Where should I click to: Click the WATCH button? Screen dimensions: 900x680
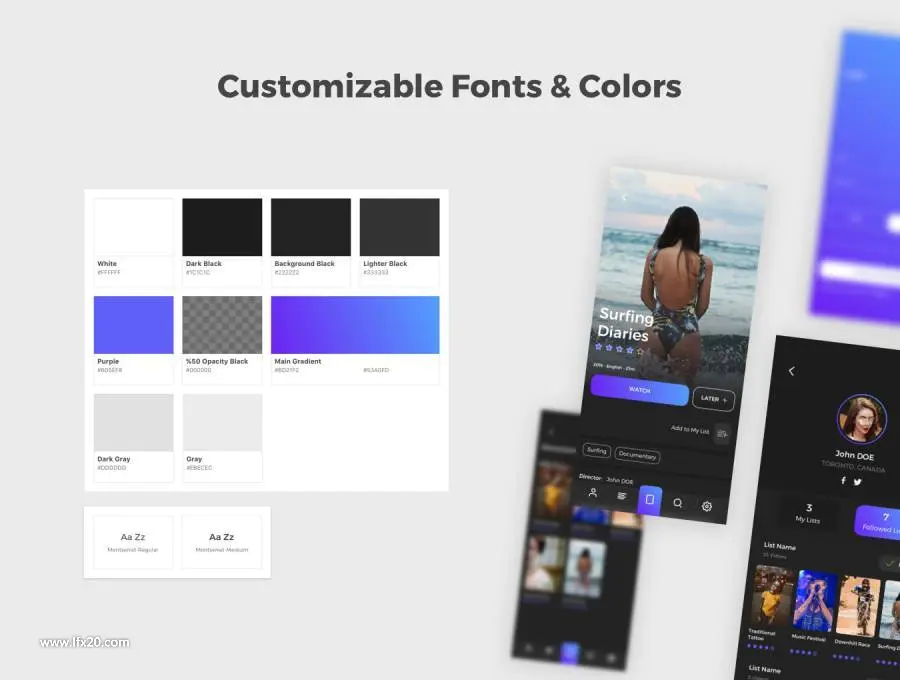[639, 390]
